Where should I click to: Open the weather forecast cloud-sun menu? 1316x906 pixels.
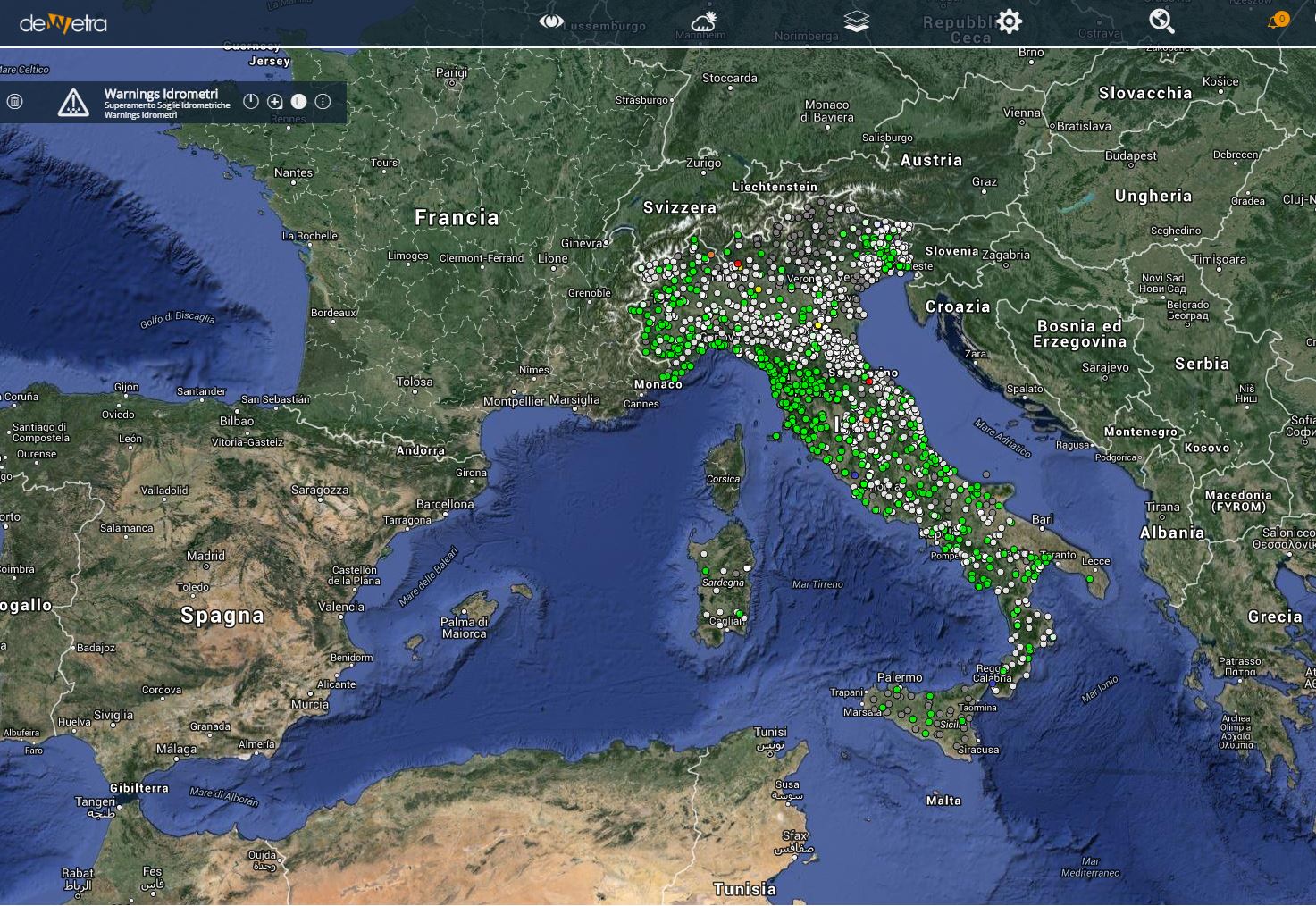(704, 21)
